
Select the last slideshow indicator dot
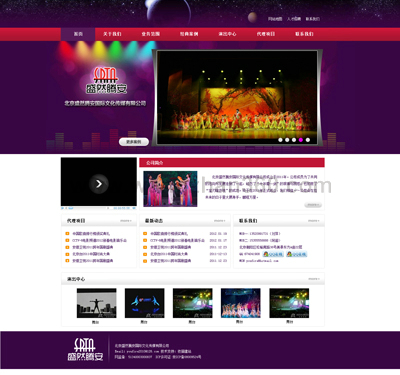[x=308, y=140]
